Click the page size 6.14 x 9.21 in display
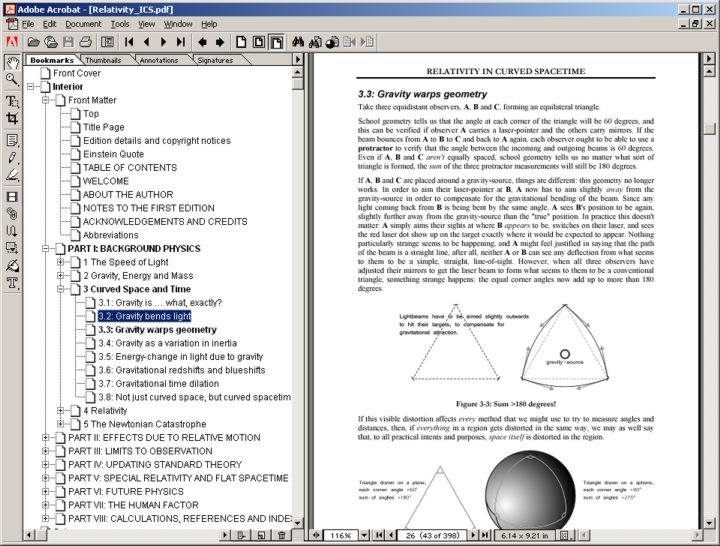The height and width of the screenshot is (546, 720). tap(524, 535)
